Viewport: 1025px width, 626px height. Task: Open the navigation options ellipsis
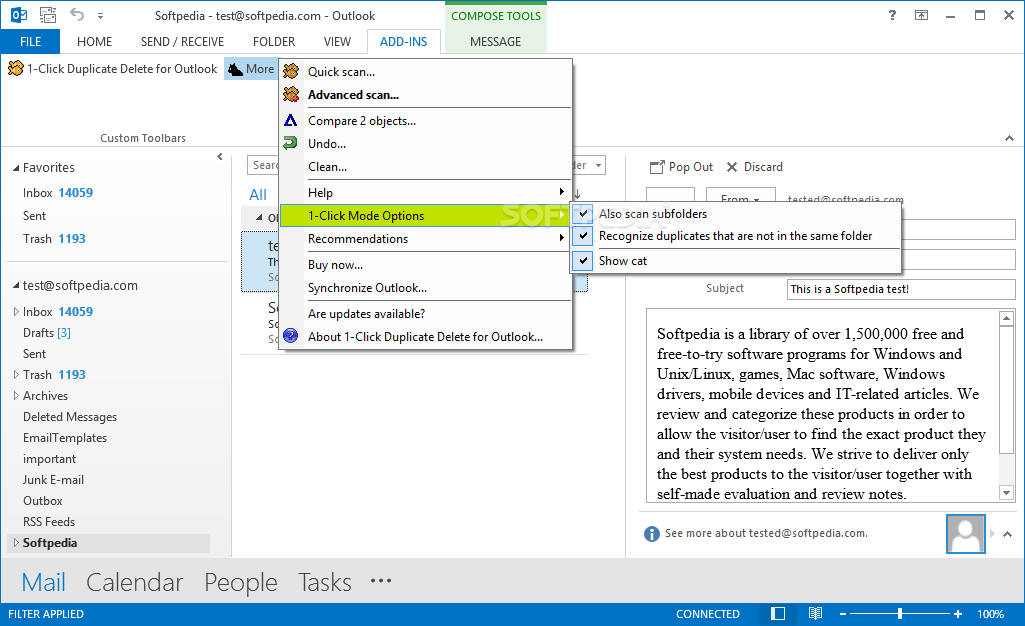pyautogui.click(x=380, y=580)
